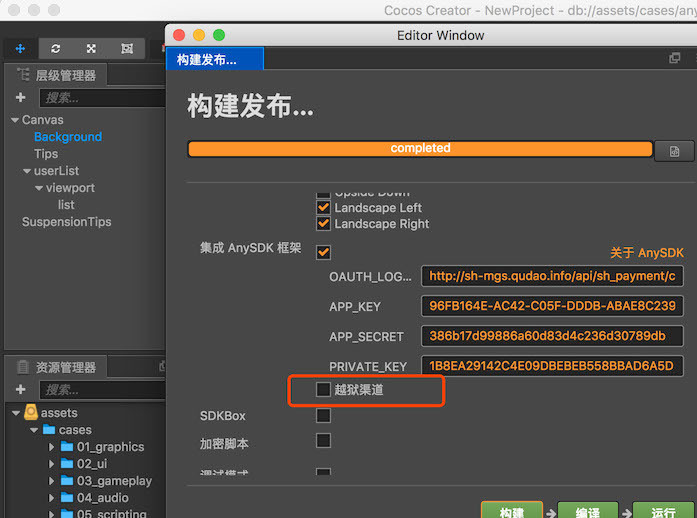Click the hierarchy panel tree icon

pyautogui.click(x=23, y=75)
